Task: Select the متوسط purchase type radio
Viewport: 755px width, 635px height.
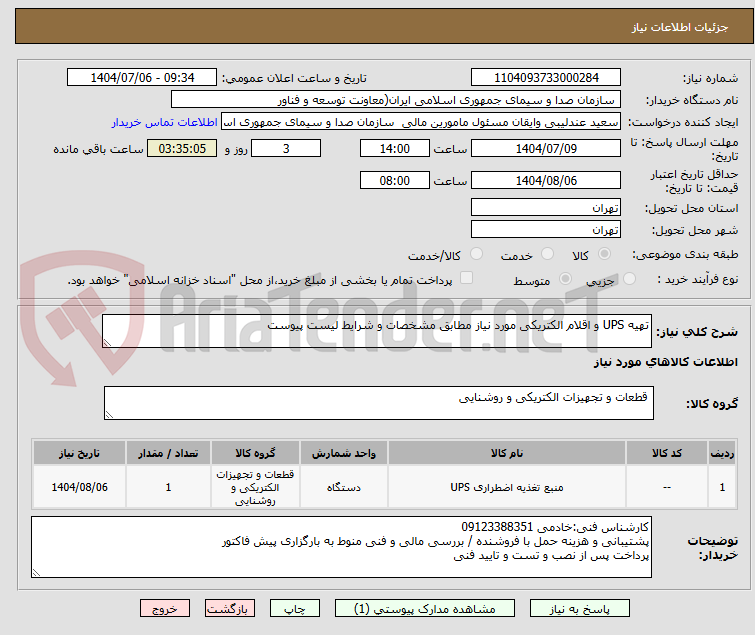Action: tap(565, 279)
